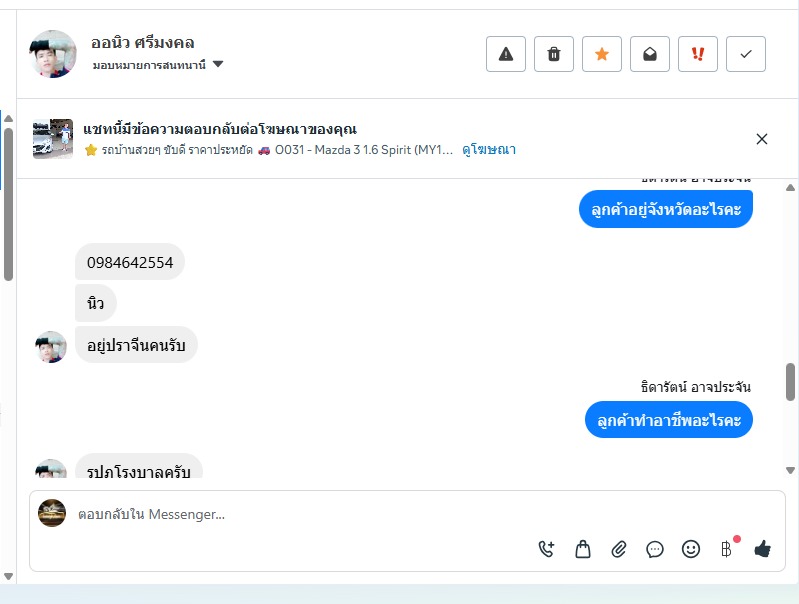The width and height of the screenshot is (799, 604).
Task: Click the red exclamation priority icon
Action: coord(698,54)
